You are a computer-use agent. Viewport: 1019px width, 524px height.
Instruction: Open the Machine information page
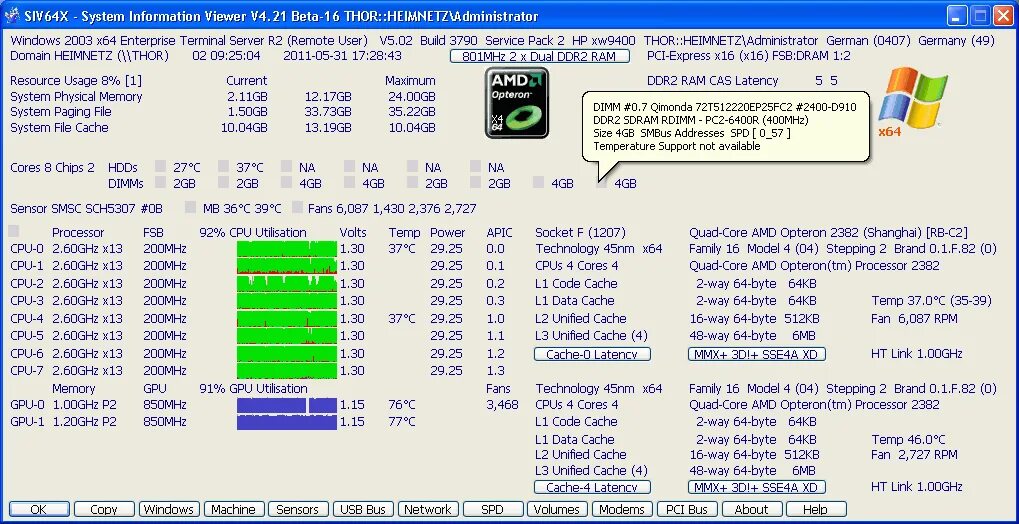coord(234,510)
